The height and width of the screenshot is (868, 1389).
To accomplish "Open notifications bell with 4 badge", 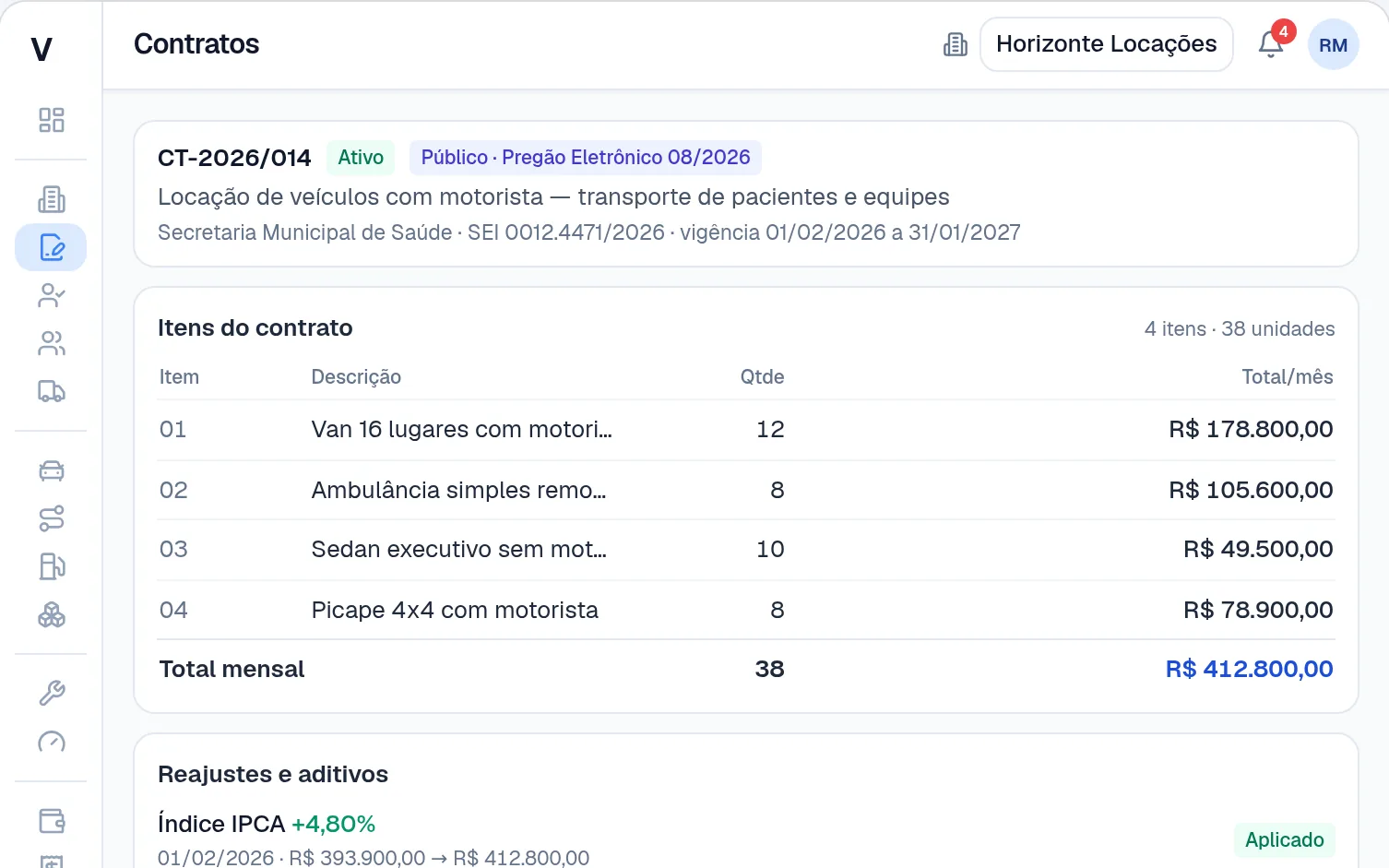I will coord(1272,43).
